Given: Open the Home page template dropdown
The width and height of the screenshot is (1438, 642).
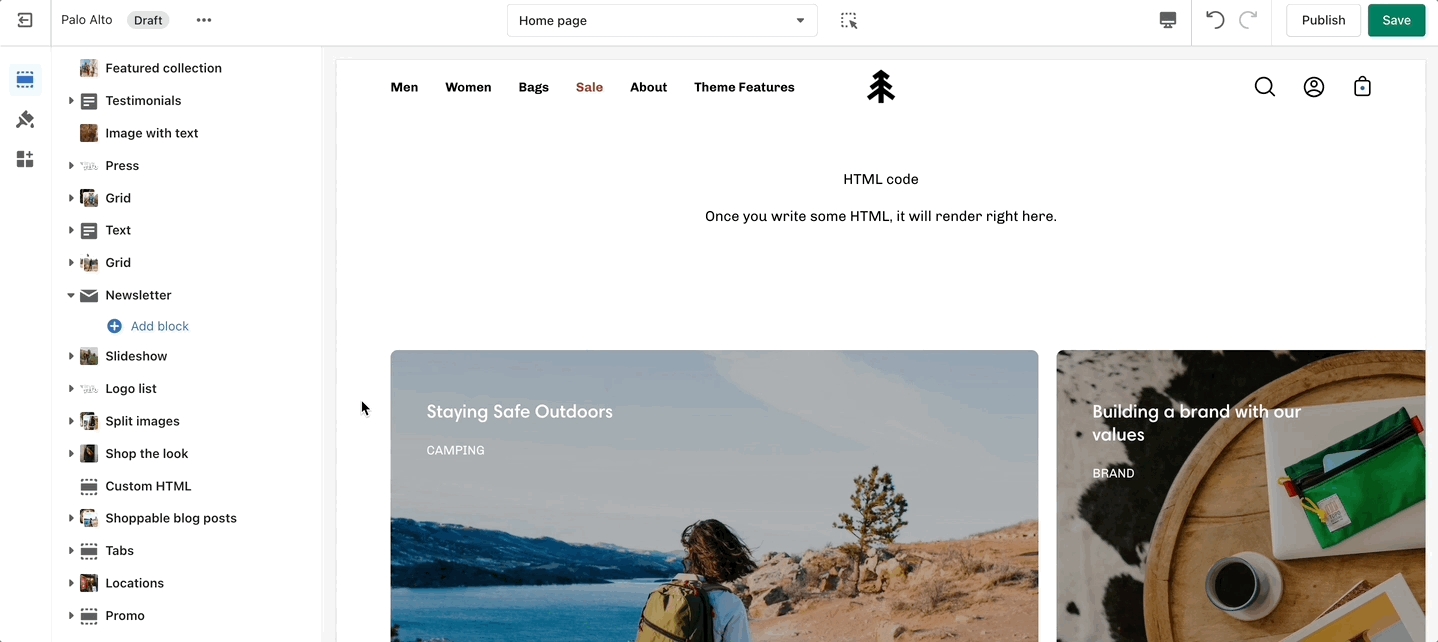Looking at the screenshot, I should [x=662, y=20].
